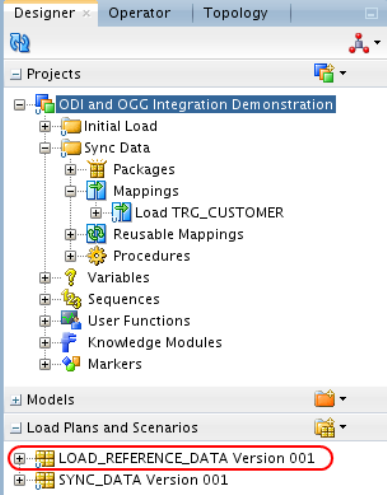The image size is (387, 495).
Task: Collapse the Mappings node
Action: [x=70, y=191]
